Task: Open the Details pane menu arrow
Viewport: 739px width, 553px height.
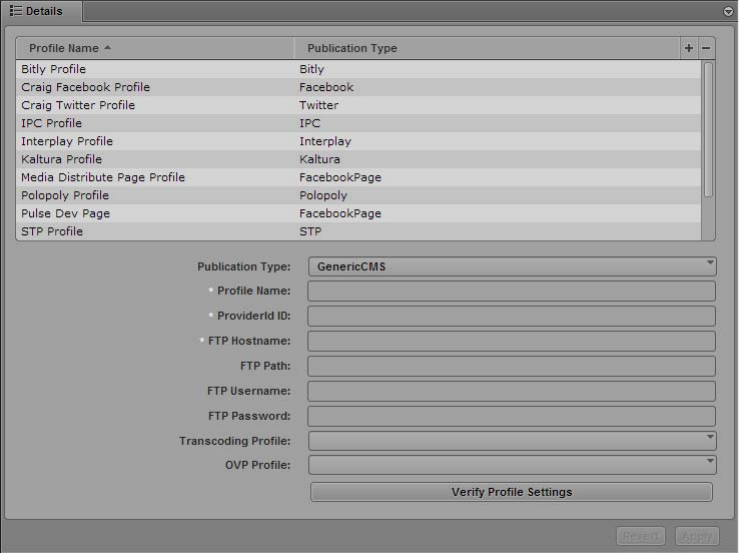Action: pos(728,11)
